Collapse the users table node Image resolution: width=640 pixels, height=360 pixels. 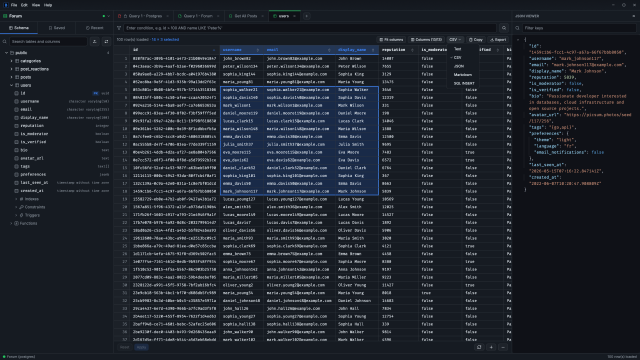[11, 85]
